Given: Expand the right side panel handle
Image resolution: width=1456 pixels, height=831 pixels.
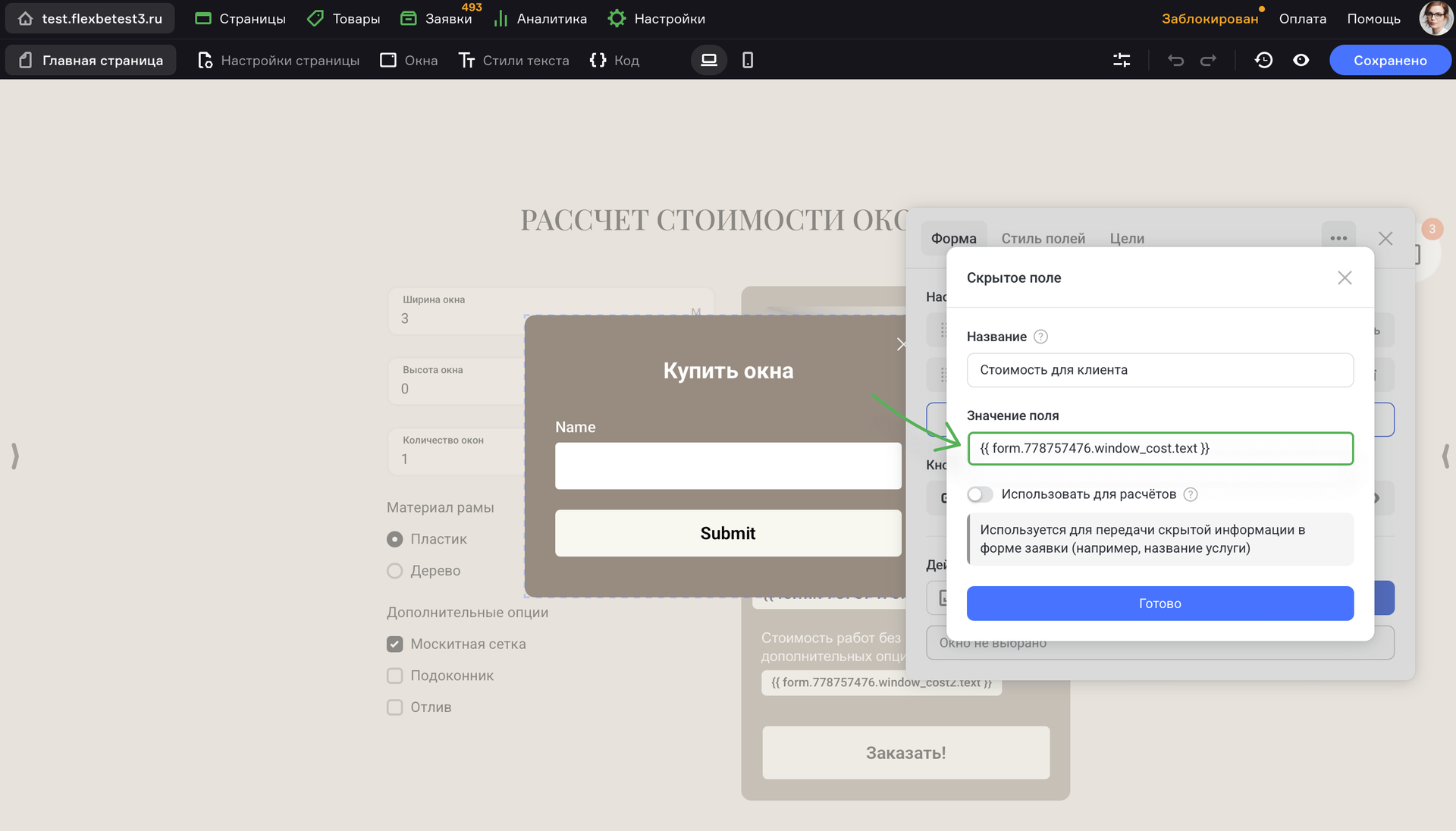Looking at the screenshot, I should [x=1445, y=456].
